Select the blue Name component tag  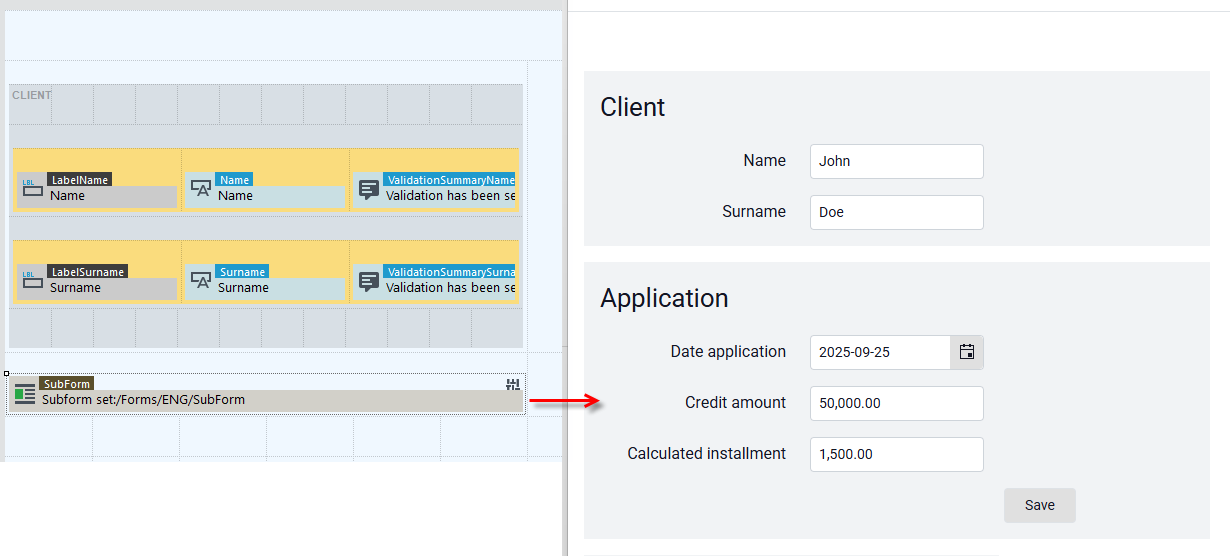coord(234,179)
